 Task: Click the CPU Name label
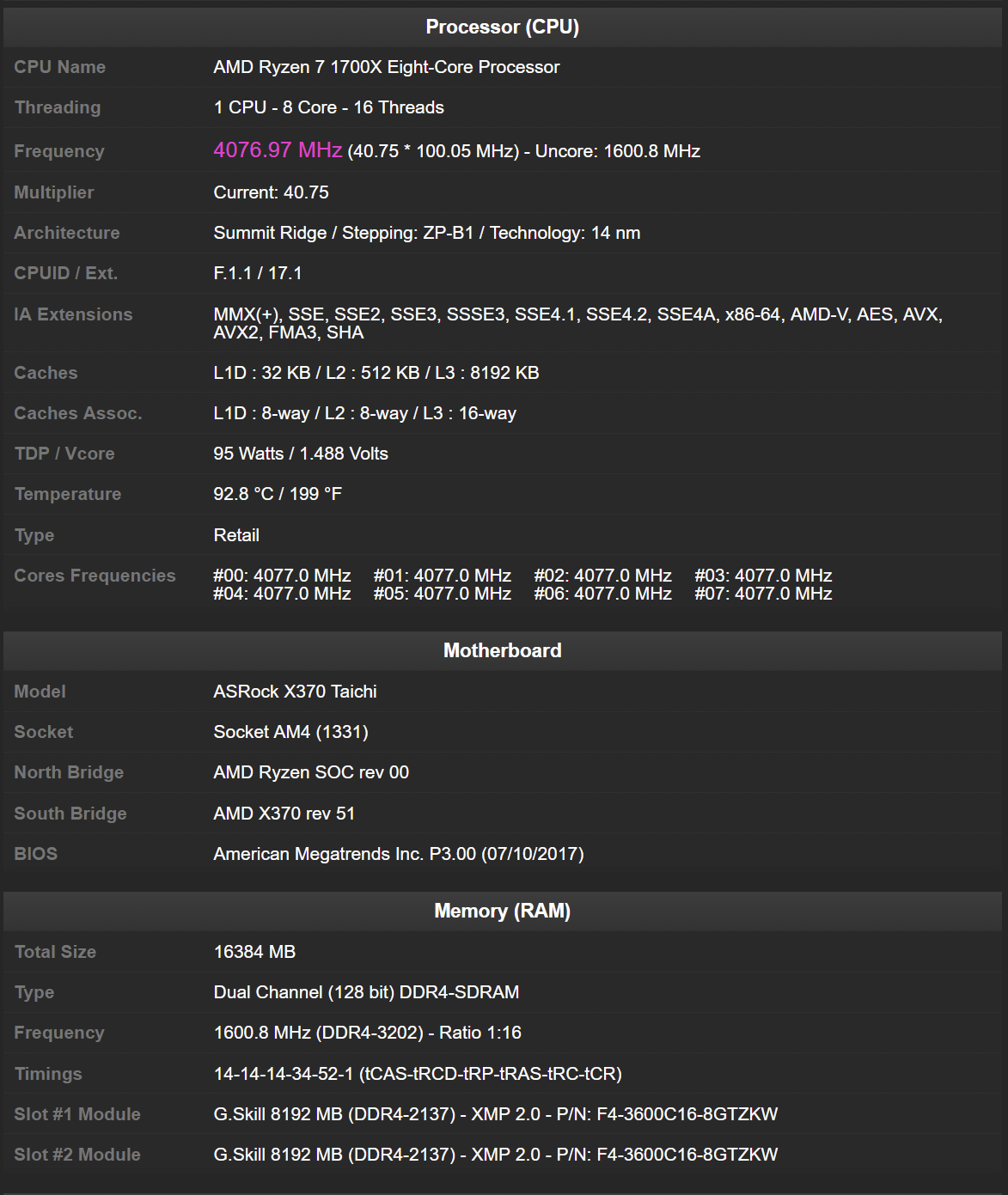(60, 67)
